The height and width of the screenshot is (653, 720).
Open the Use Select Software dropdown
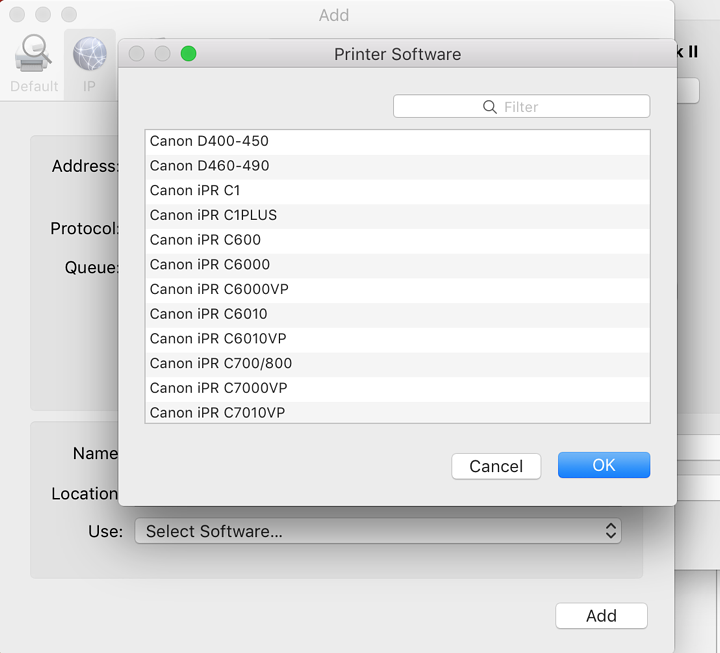pos(378,531)
